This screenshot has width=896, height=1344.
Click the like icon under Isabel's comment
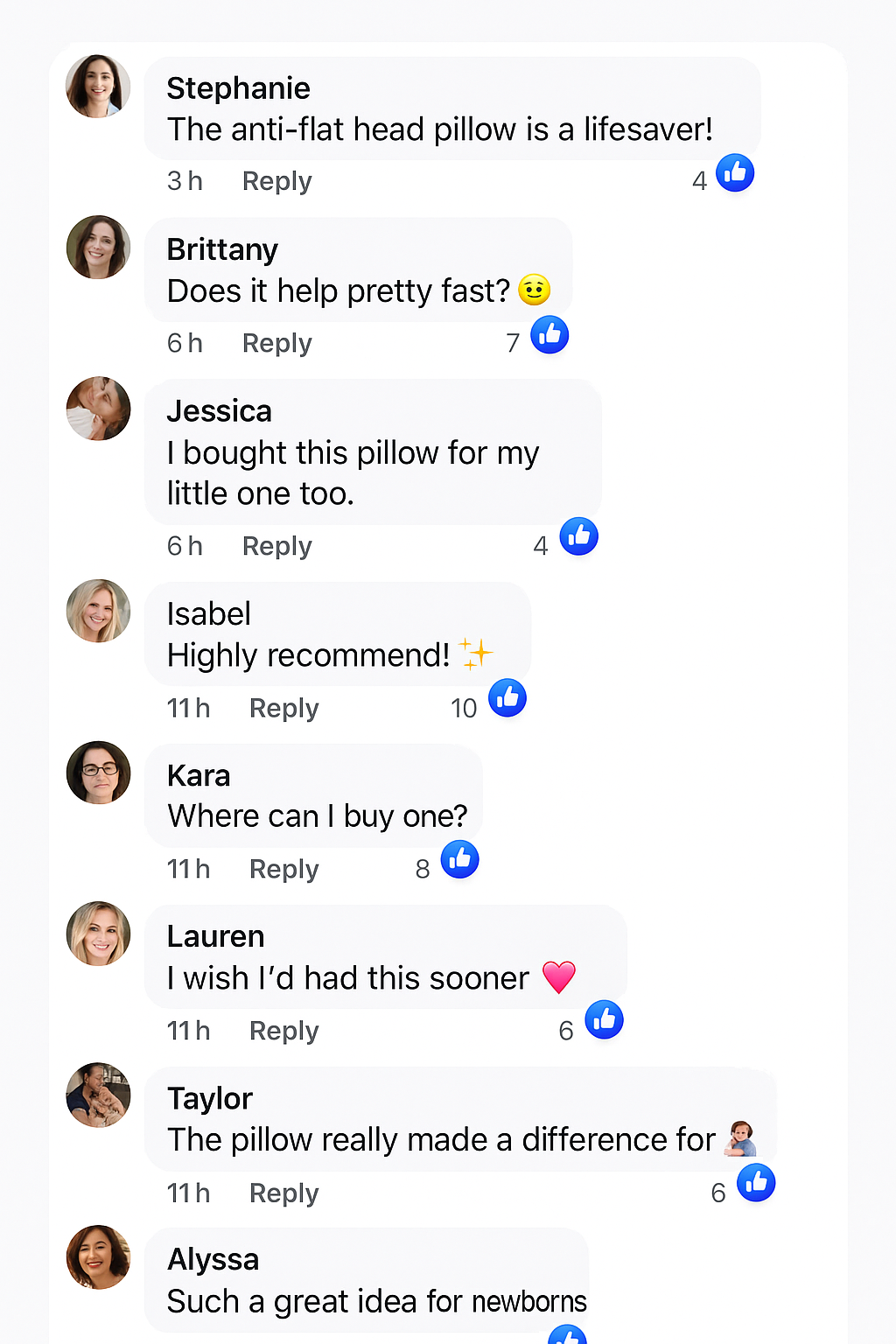(507, 698)
